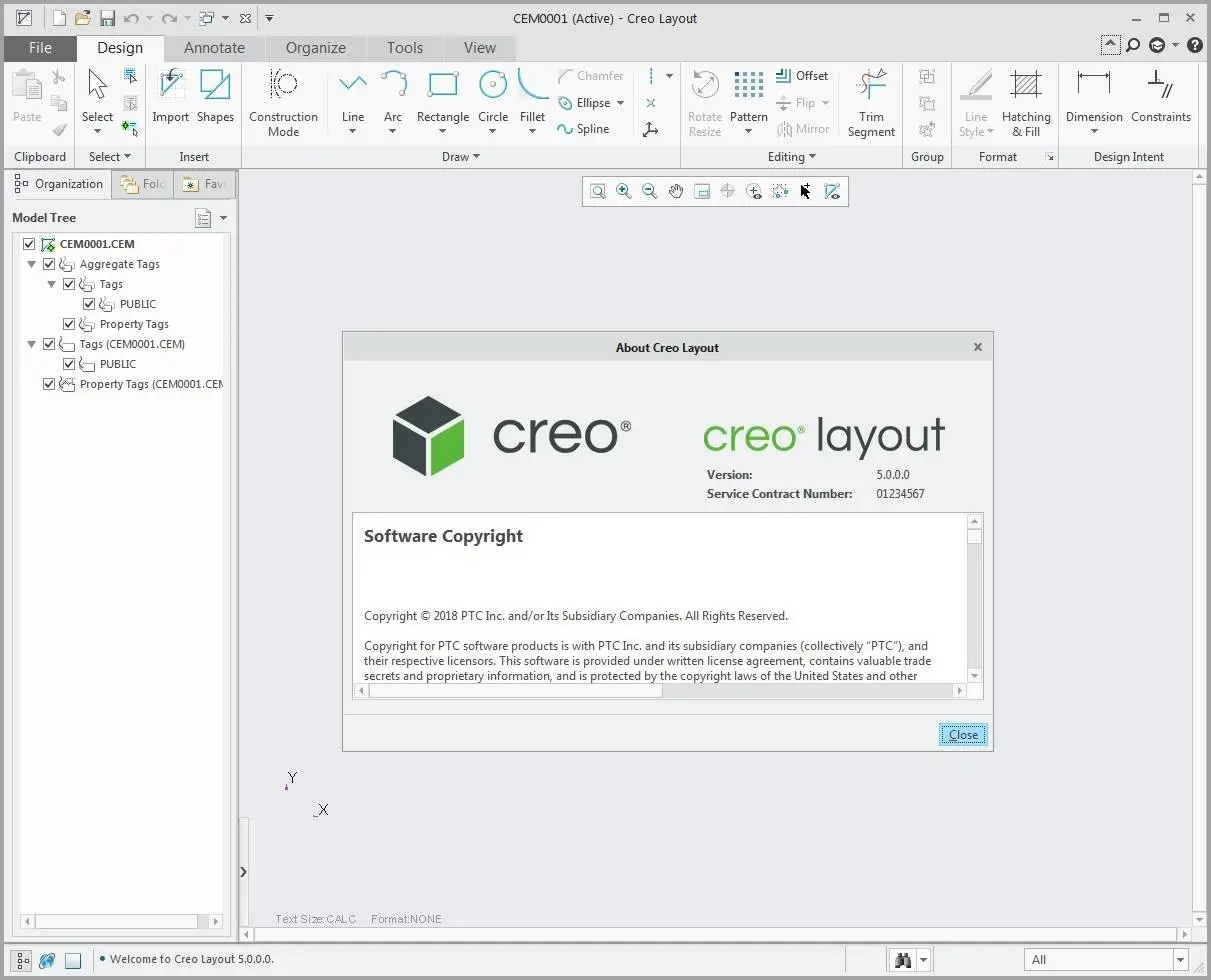The image size is (1211, 980).
Task: Toggle checkbox for Tags under Aggregate Tags
Action: click(69, 284)
